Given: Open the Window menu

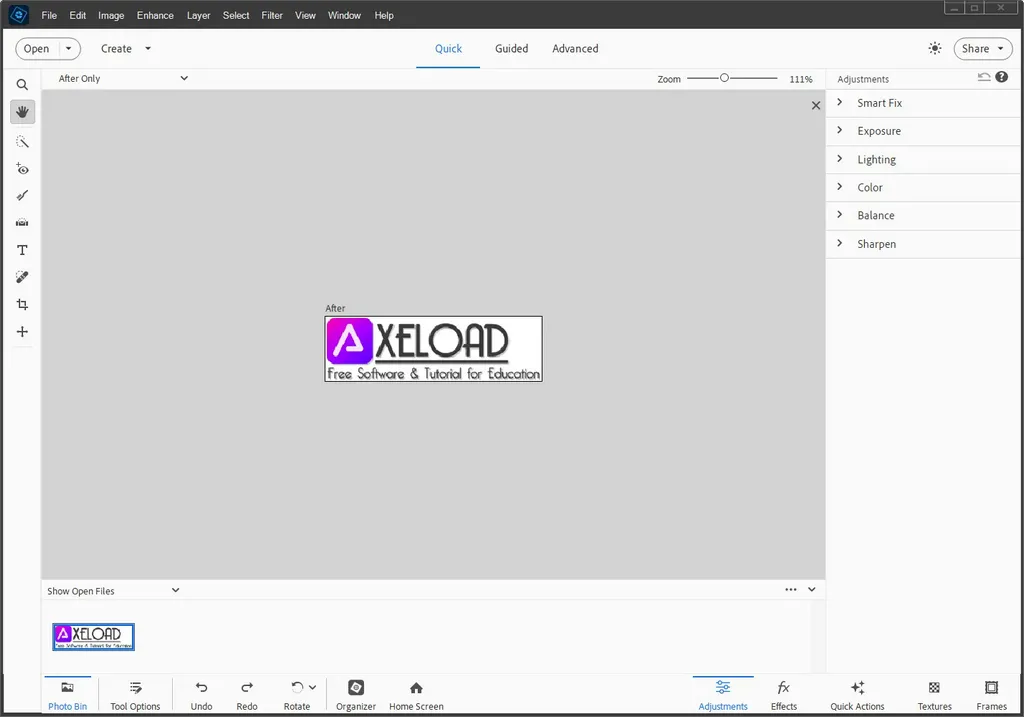Looking at the screenshot, I should click(x=344, y=15).
